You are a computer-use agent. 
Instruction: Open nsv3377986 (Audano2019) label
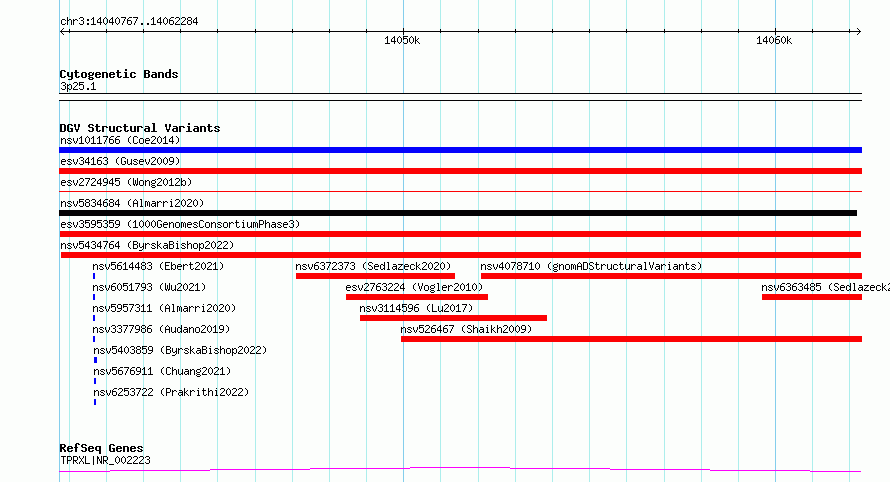[x=161, y=329]
